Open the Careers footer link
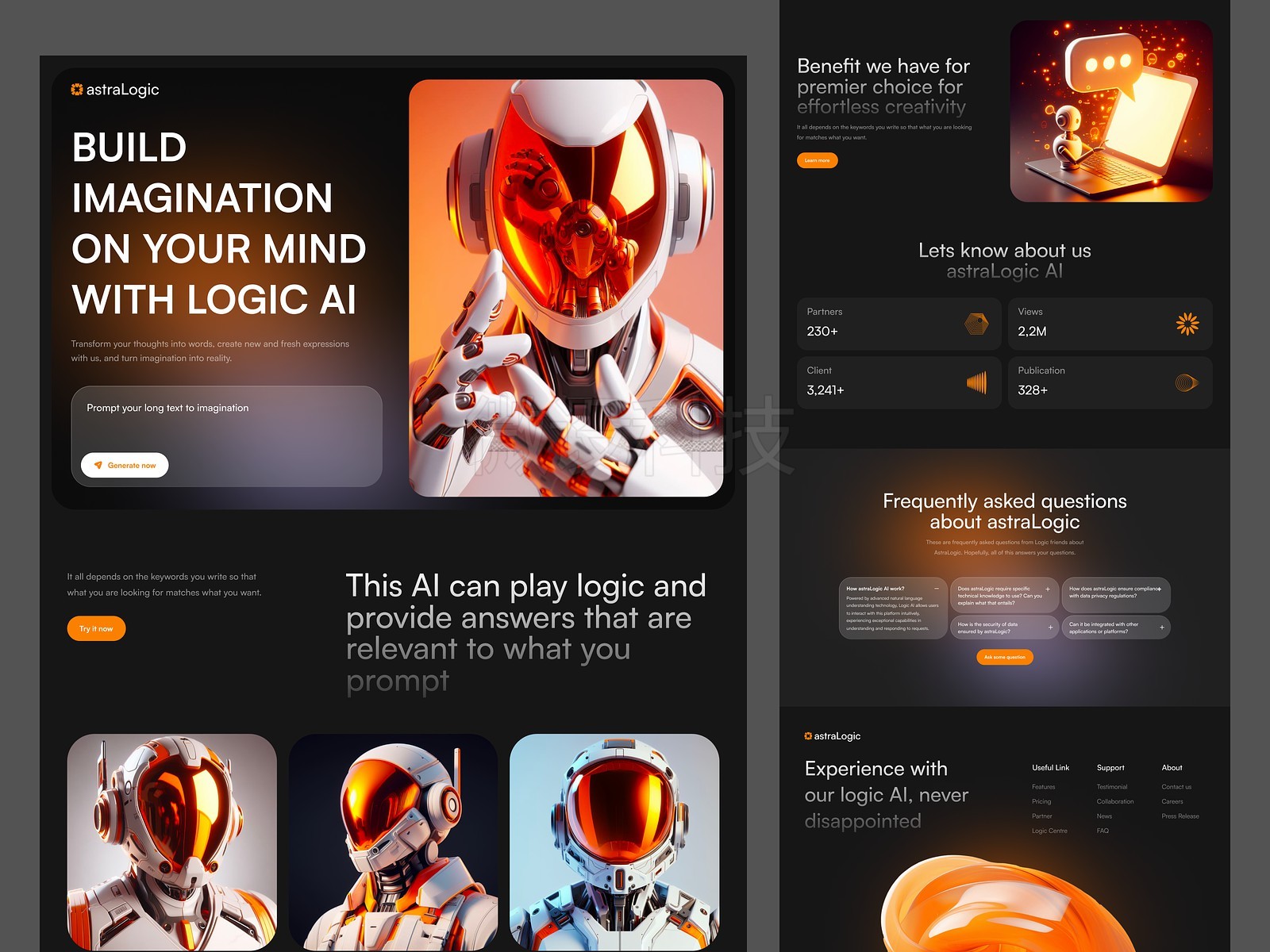The width and height of the screenshot is (1270, 952). tap(1172, 801)
